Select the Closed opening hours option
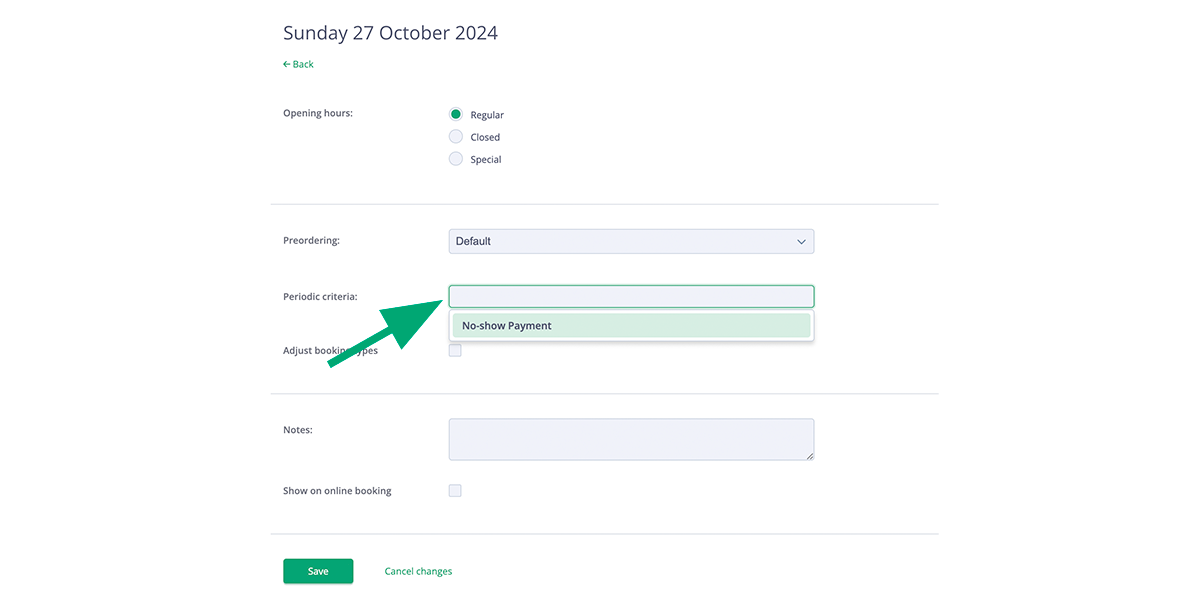 coord(455,136)
